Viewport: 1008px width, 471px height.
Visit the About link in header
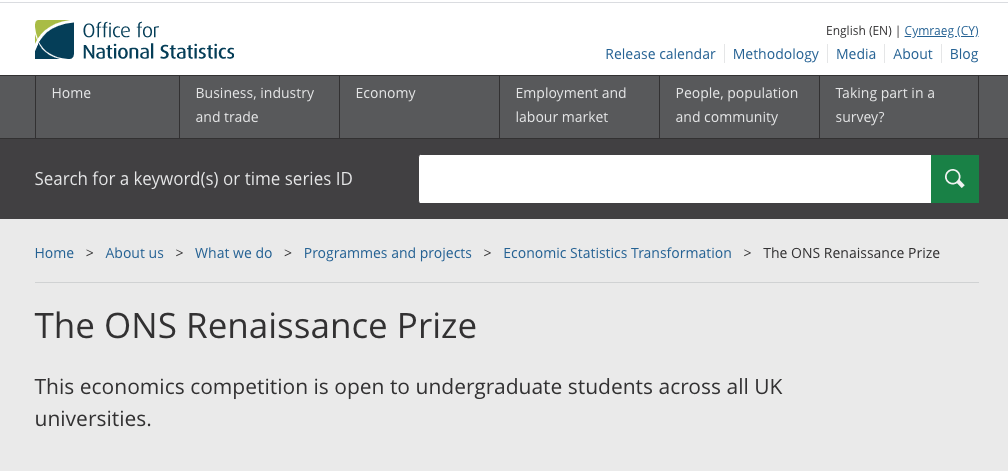913,54
